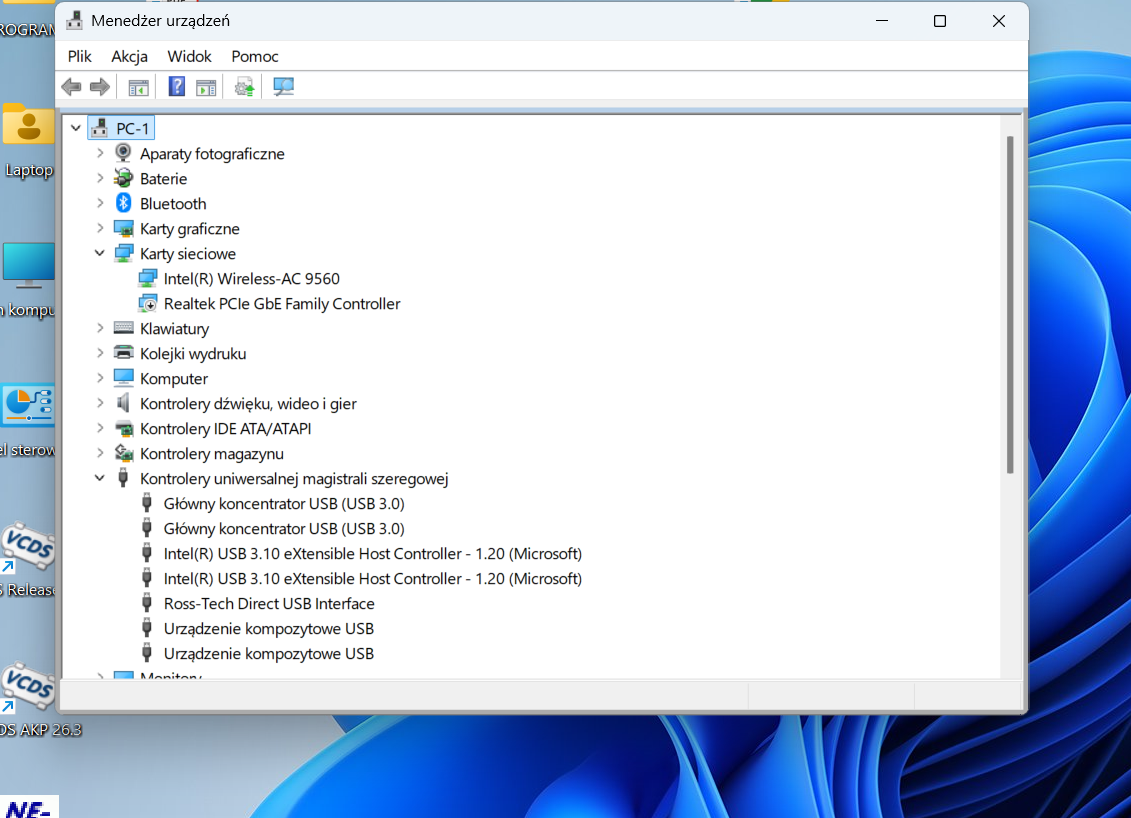Image resolution: width=1131 pixels, height=818 pixels.
Task: Select first Urządzenie kompozytowe USB entry
Action: (x=268, y=628)
